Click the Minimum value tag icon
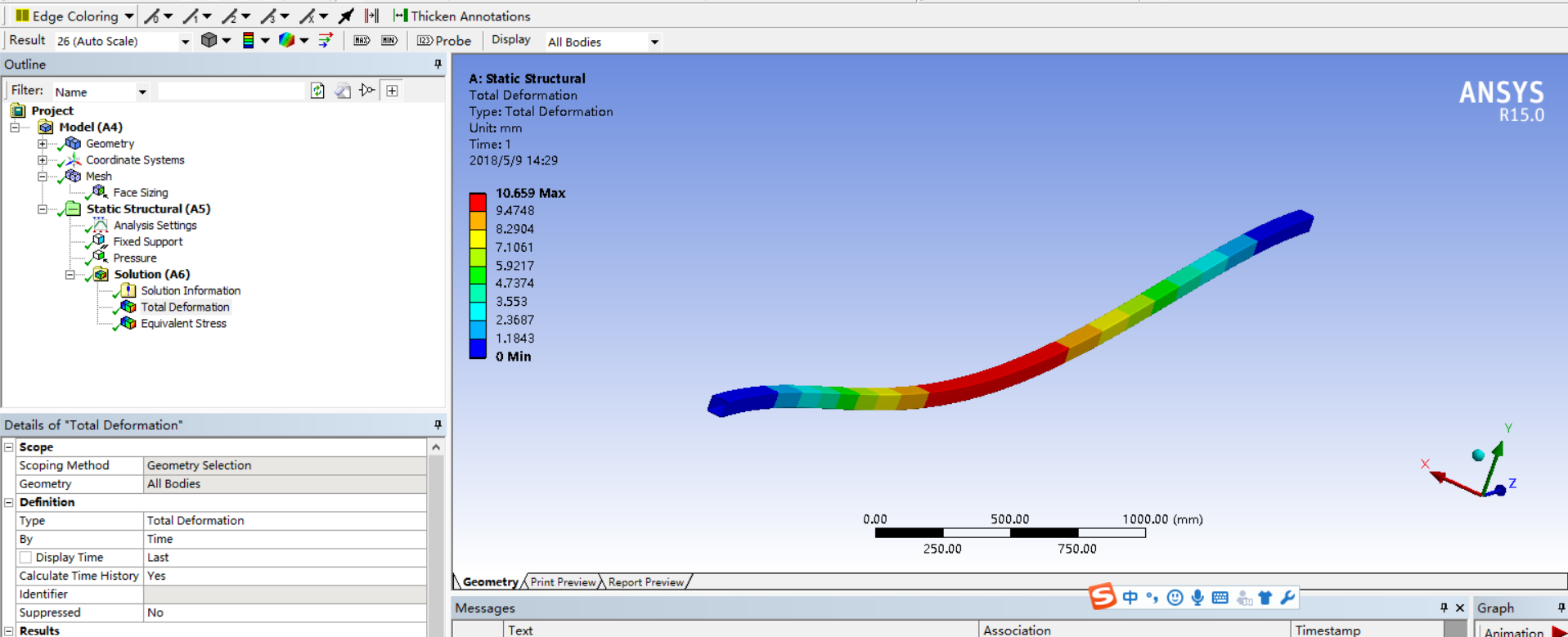The width and height of the screenshot is (1568, 637). tap(389, 41)
